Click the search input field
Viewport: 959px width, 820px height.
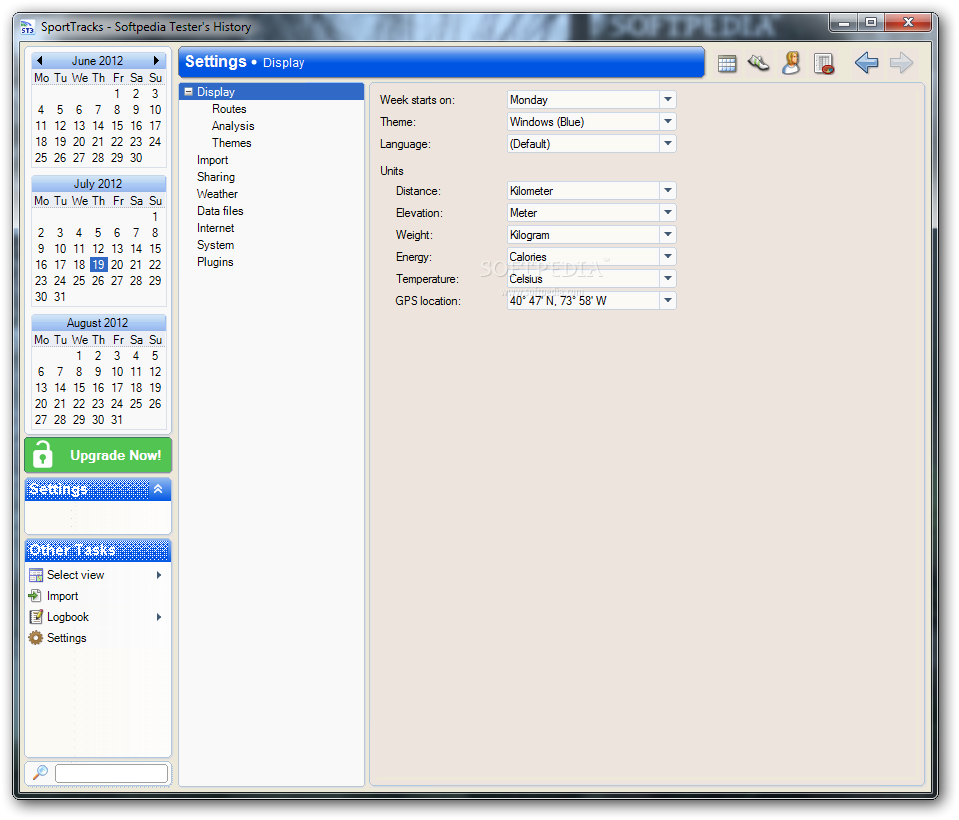pyautogui.click(x=111, y=773)
